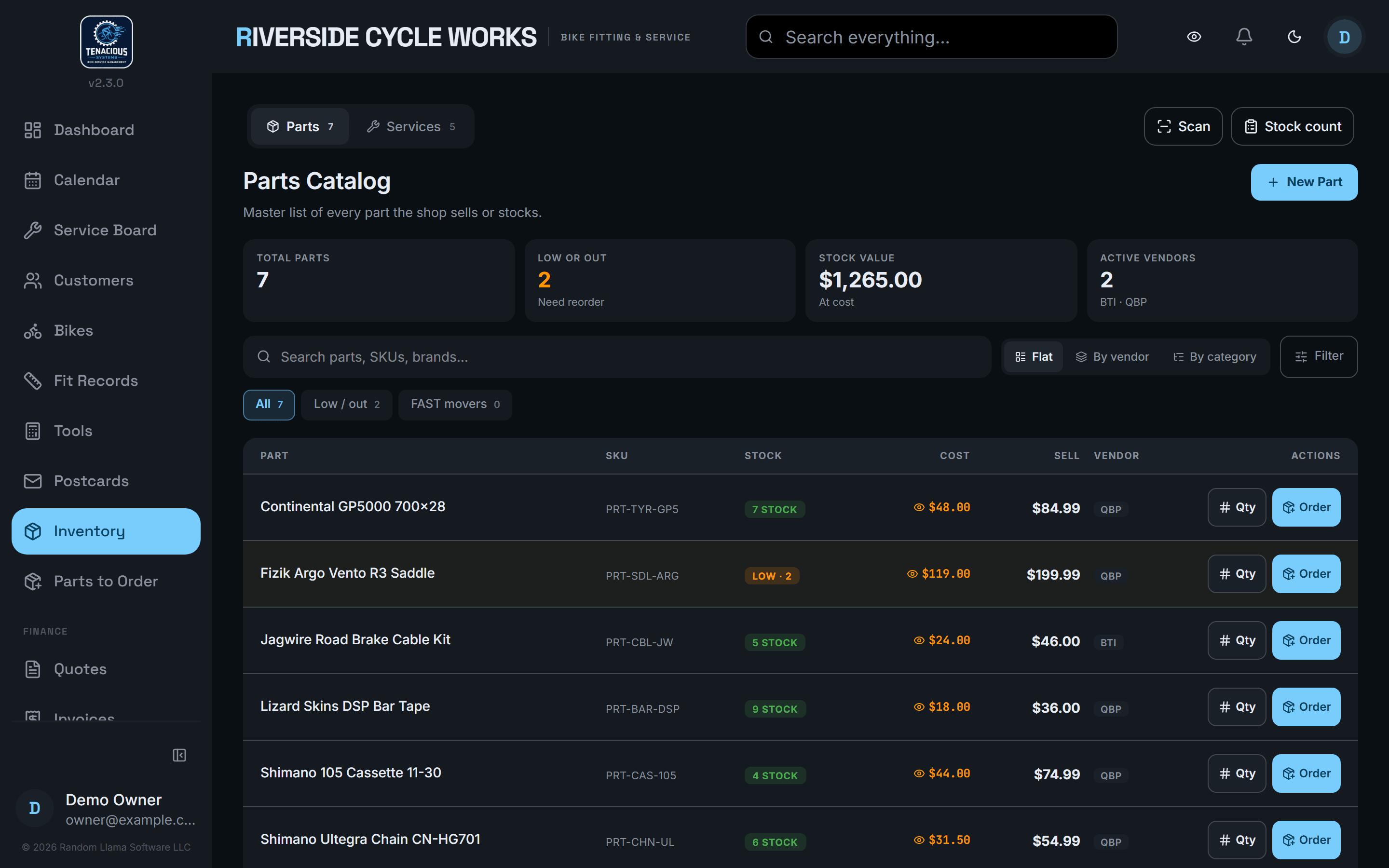Viewport: 1389px width, 868px height.
Task: Open Calendar in sidebar
Action: tap(106, 180)
